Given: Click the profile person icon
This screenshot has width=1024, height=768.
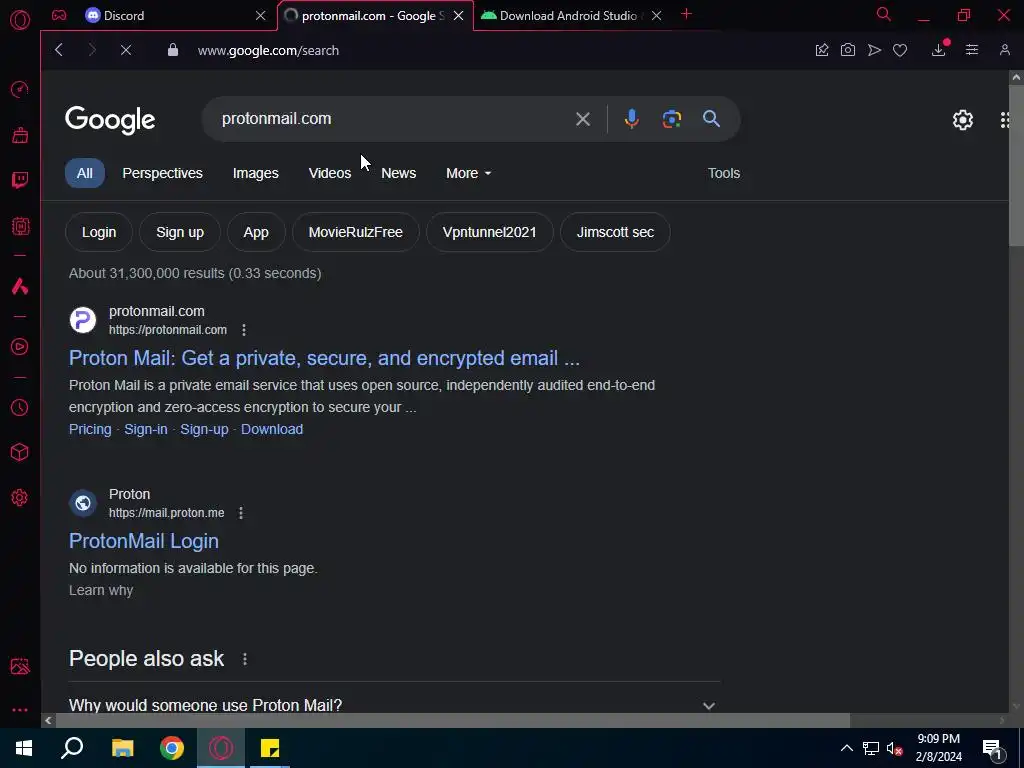Looking at the screenshot, I should tap(1004, 50).
